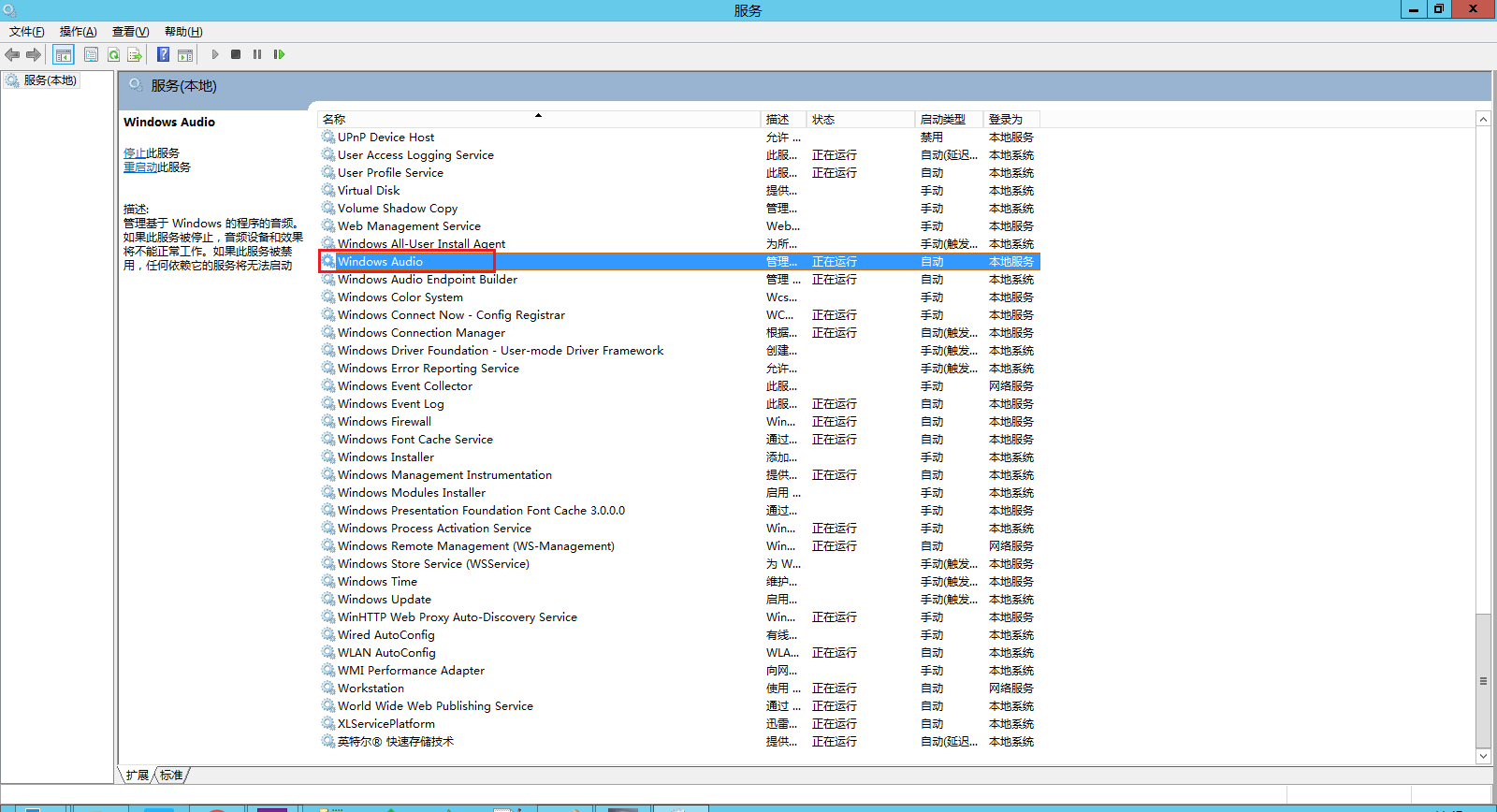
Task: Select Windows All-User Install Agent row
Action: (x=679, y=244)
